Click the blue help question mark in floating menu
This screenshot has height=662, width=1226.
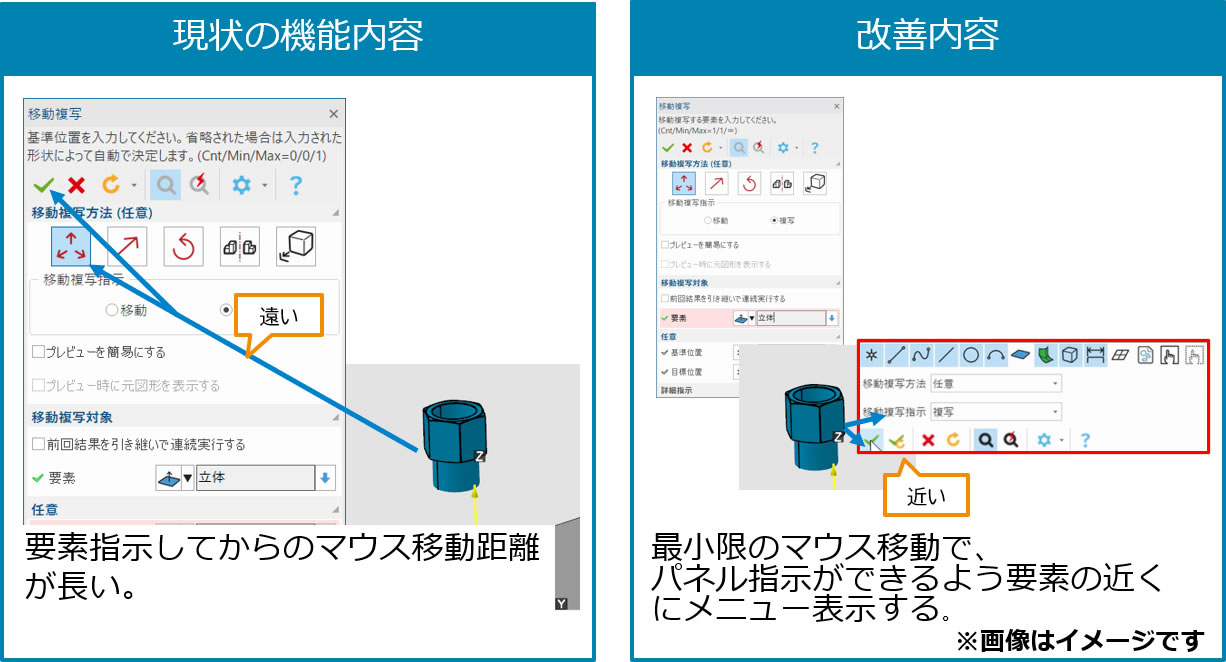(1085, 439)
